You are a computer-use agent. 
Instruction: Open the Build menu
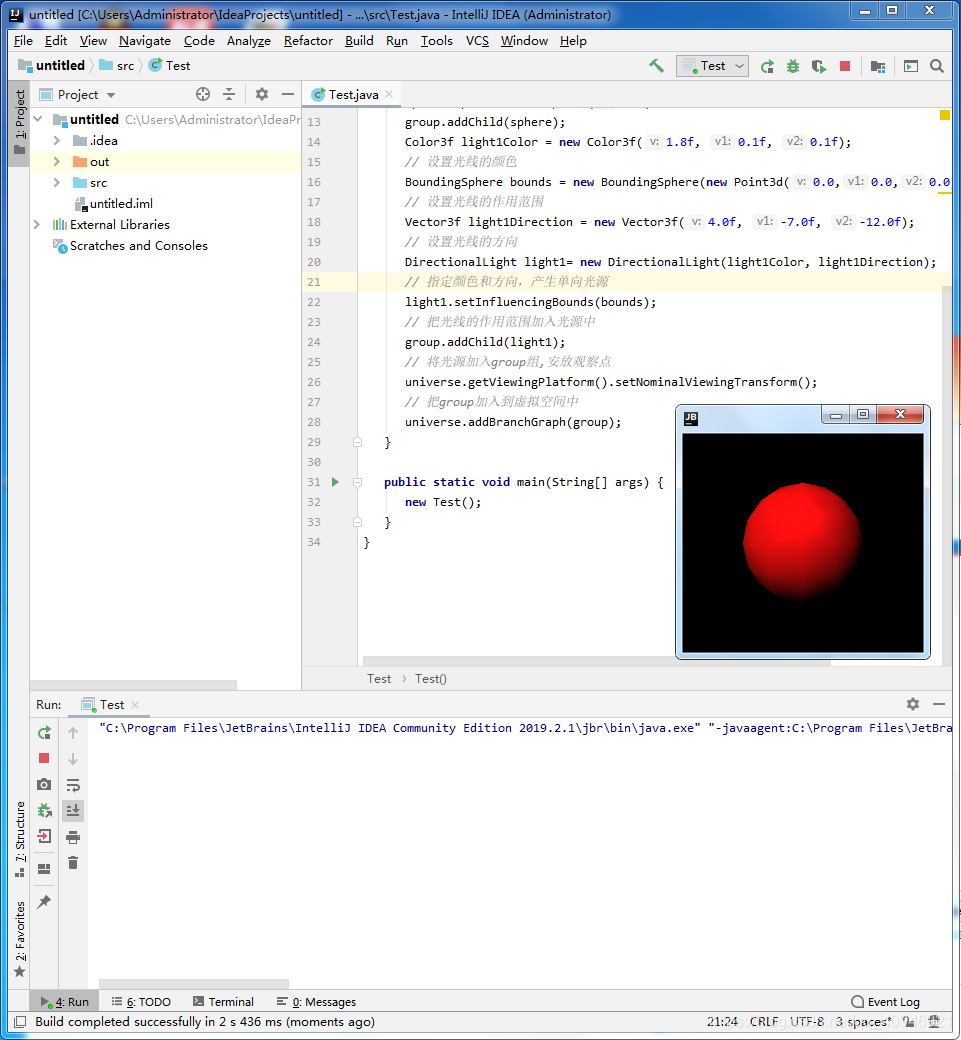(x=359, y=40)
